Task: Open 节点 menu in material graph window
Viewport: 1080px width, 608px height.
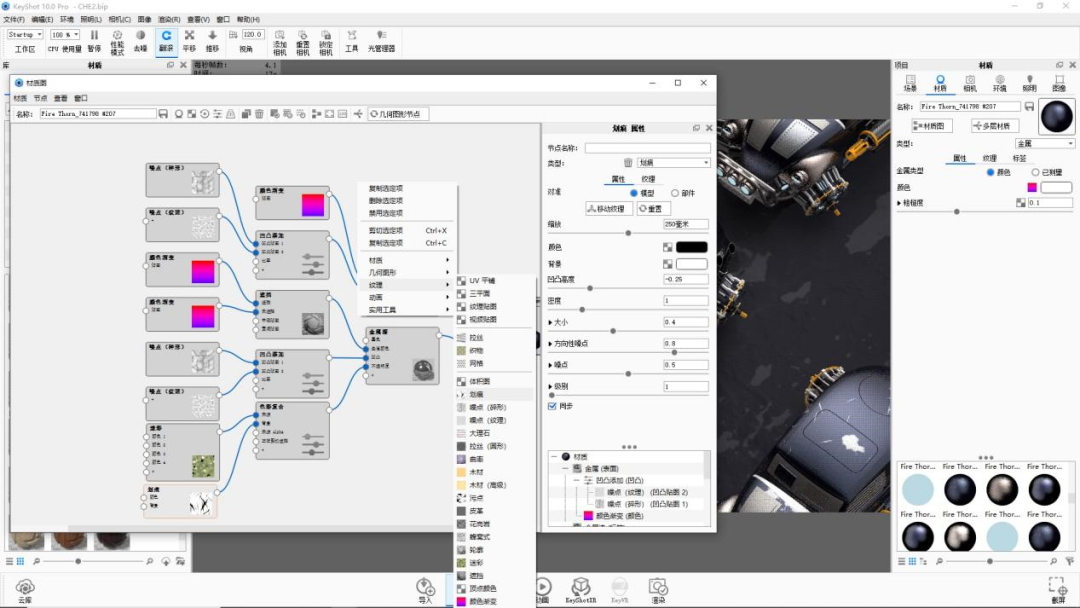Action: (x=41, y=98)
